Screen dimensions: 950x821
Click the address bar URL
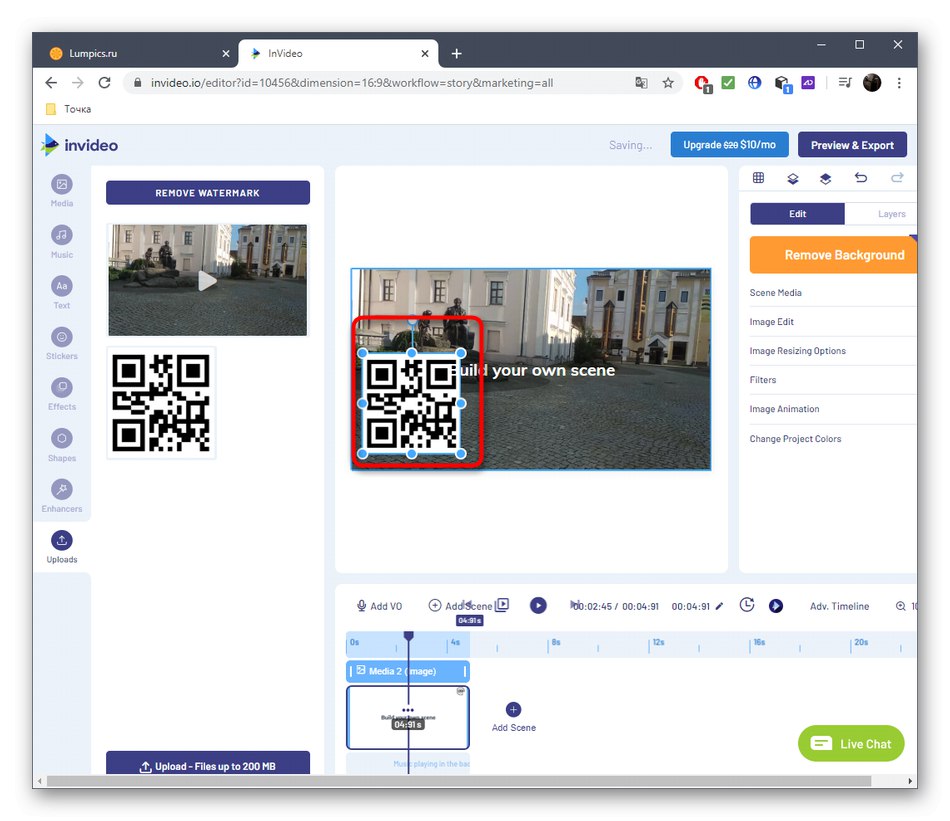(x=351, y=83)
